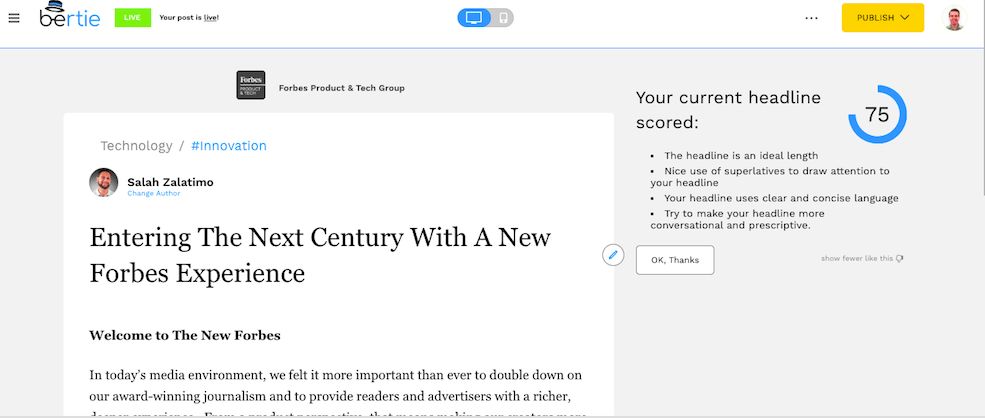This screenshot has width=985, height=418.
Task: Click the headline score 75 gauge
Action: (877, 115)
